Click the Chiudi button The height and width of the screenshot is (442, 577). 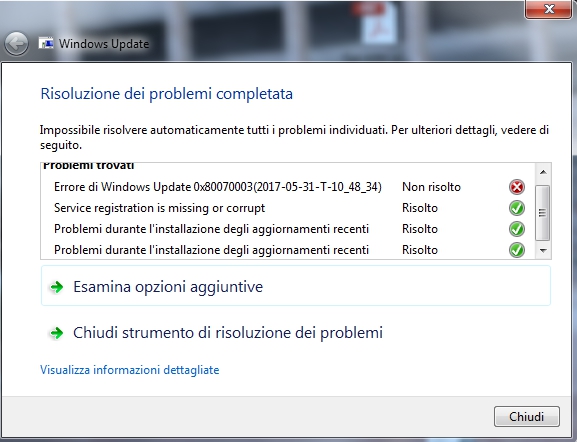527,417
